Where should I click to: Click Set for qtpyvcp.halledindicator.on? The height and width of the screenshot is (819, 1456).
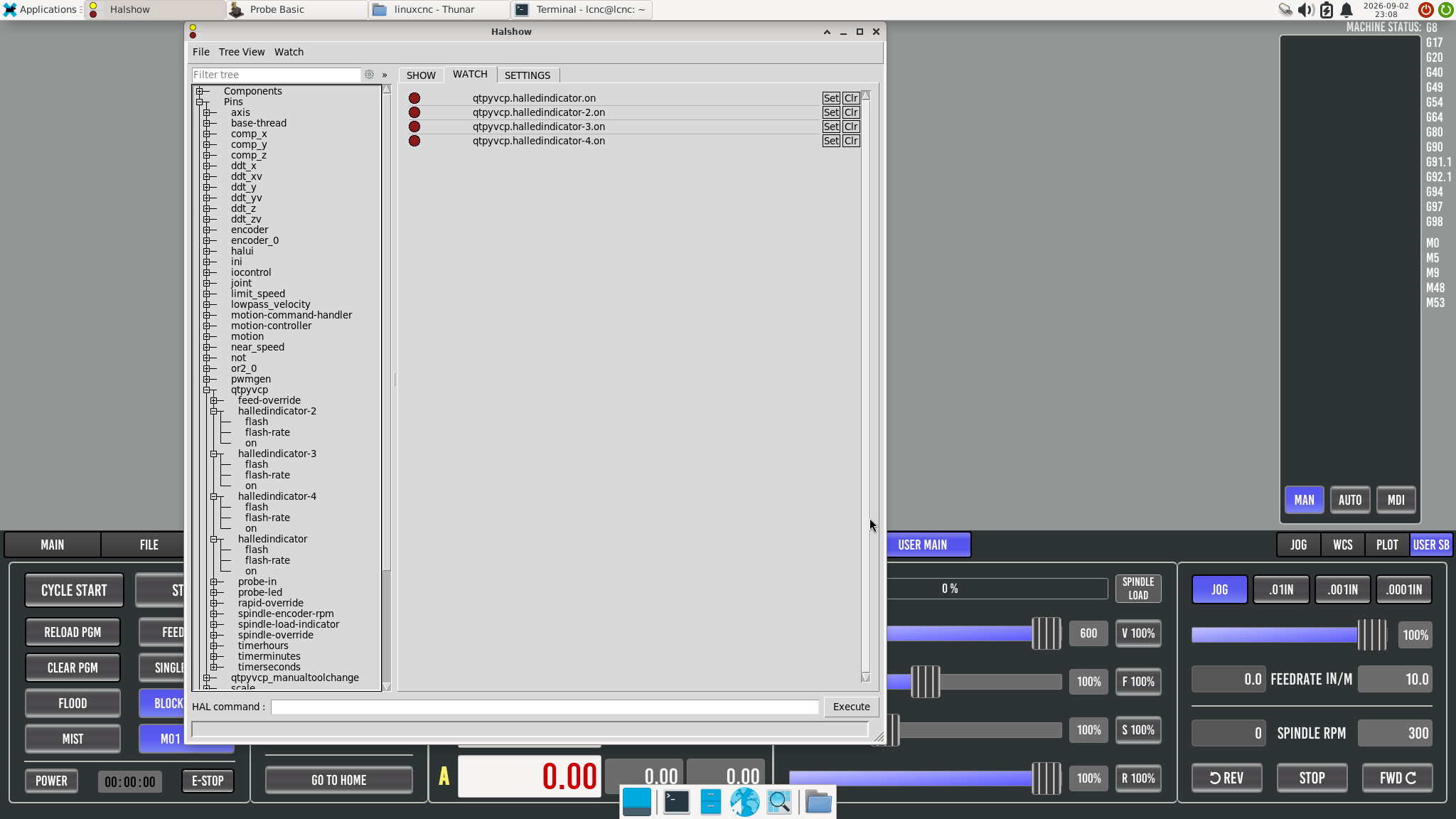tap(831, 98)
